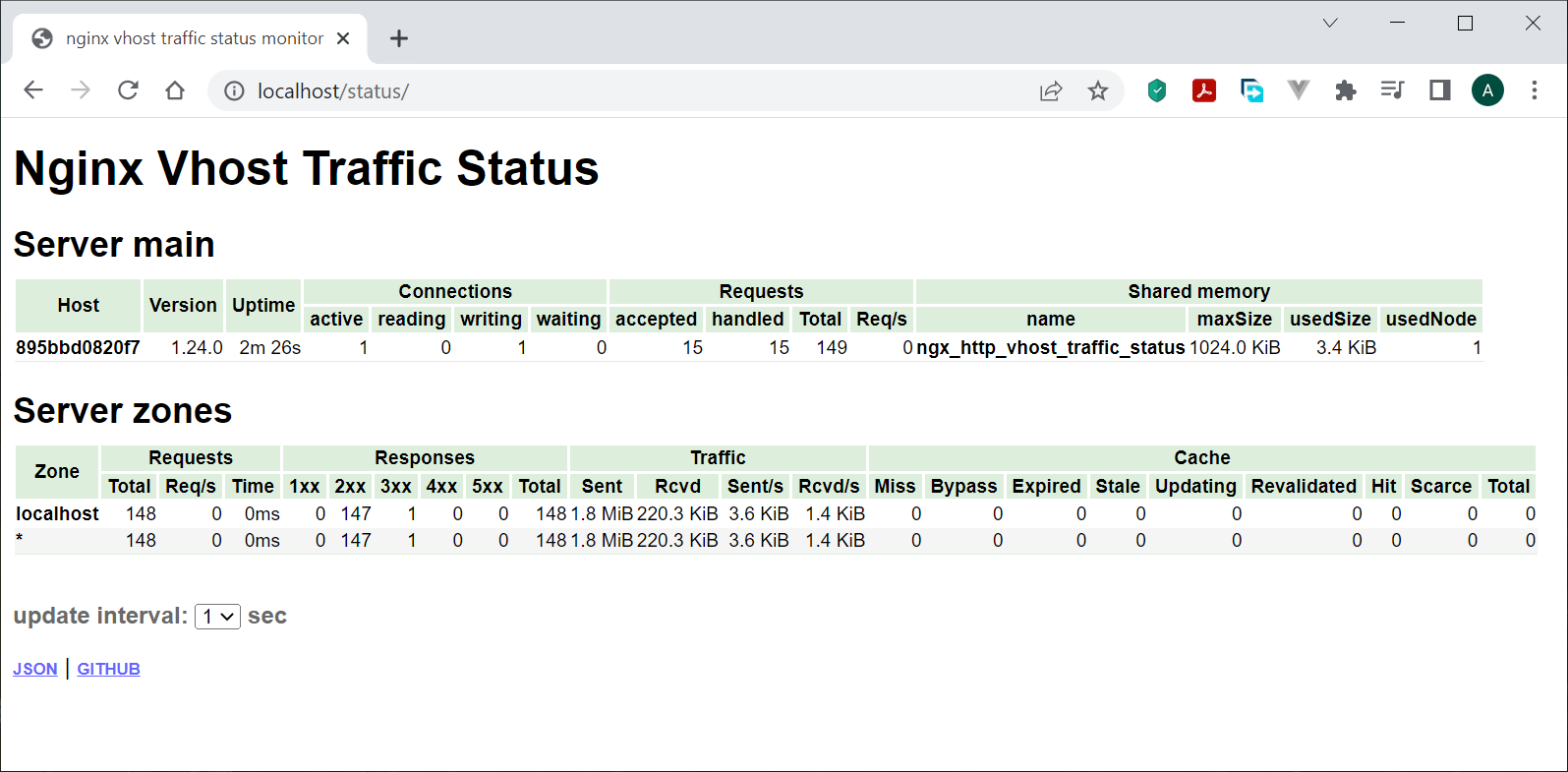Open the JSON link
The image size is (1568, 772).
coord(35,669)
